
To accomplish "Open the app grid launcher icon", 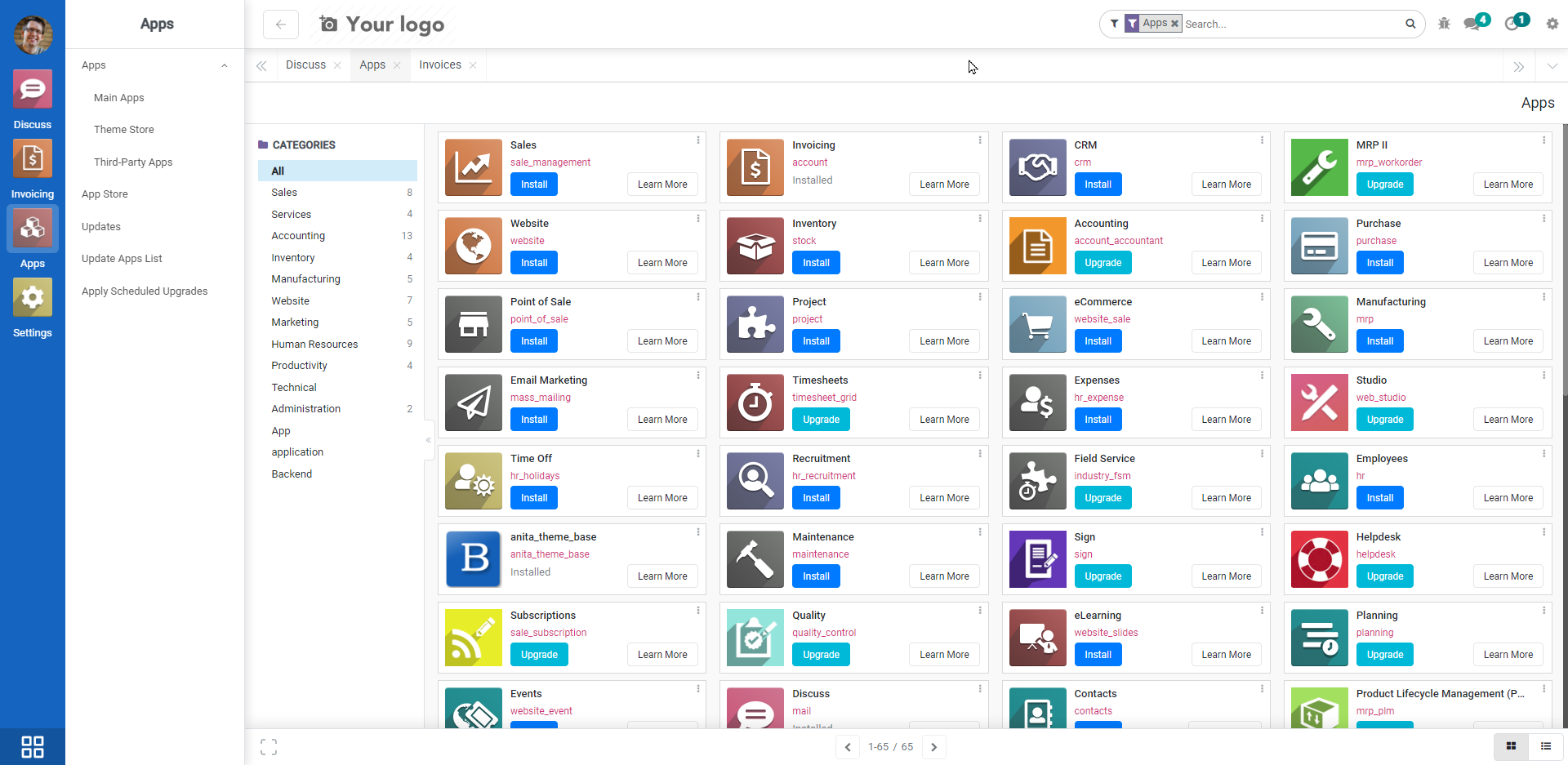I will [33, 747].
